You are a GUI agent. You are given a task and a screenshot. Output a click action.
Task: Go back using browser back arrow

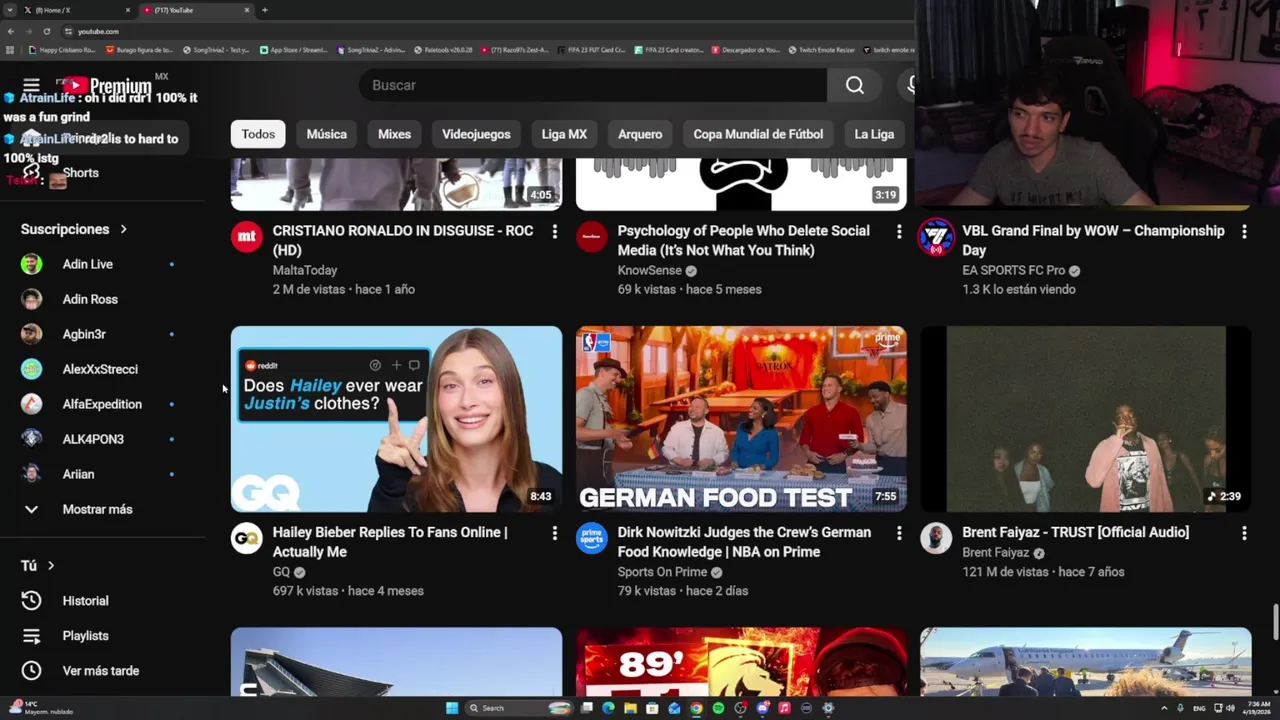(x=10, y=31)
